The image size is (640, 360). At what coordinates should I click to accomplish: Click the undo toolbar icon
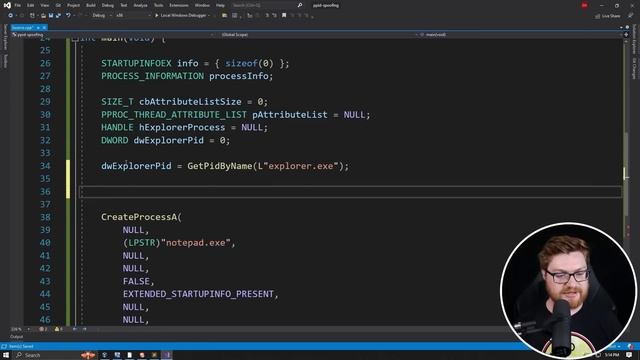[68, 16]
